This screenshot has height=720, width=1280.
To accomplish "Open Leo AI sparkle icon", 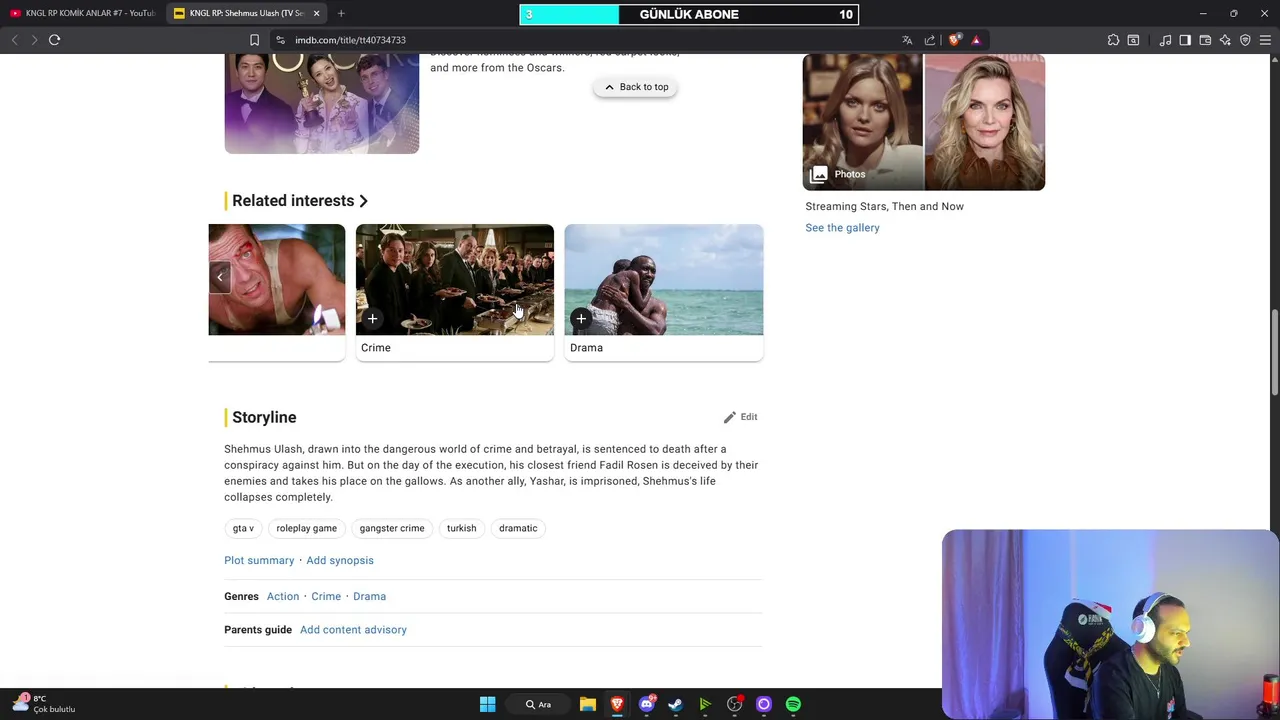I will tap(1225, 40).
